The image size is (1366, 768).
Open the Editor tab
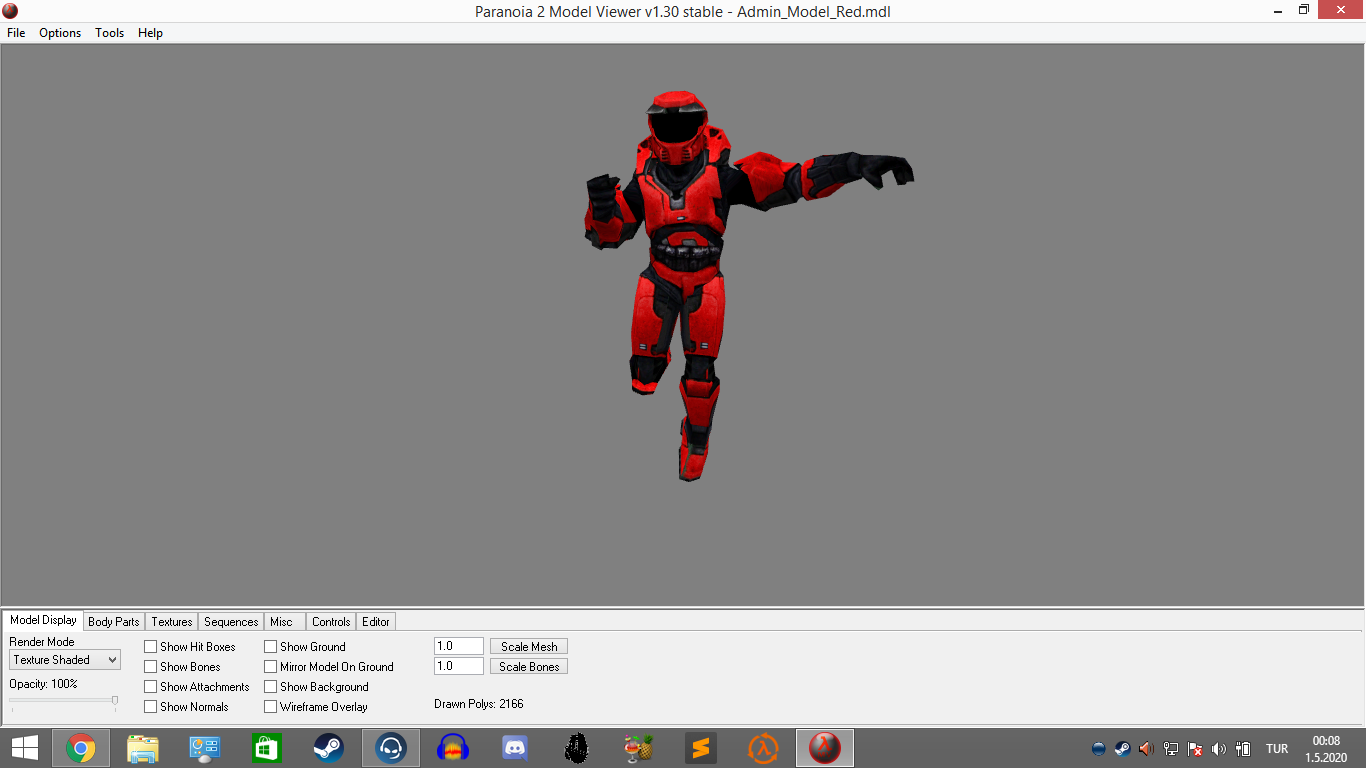tap(376, 622)
